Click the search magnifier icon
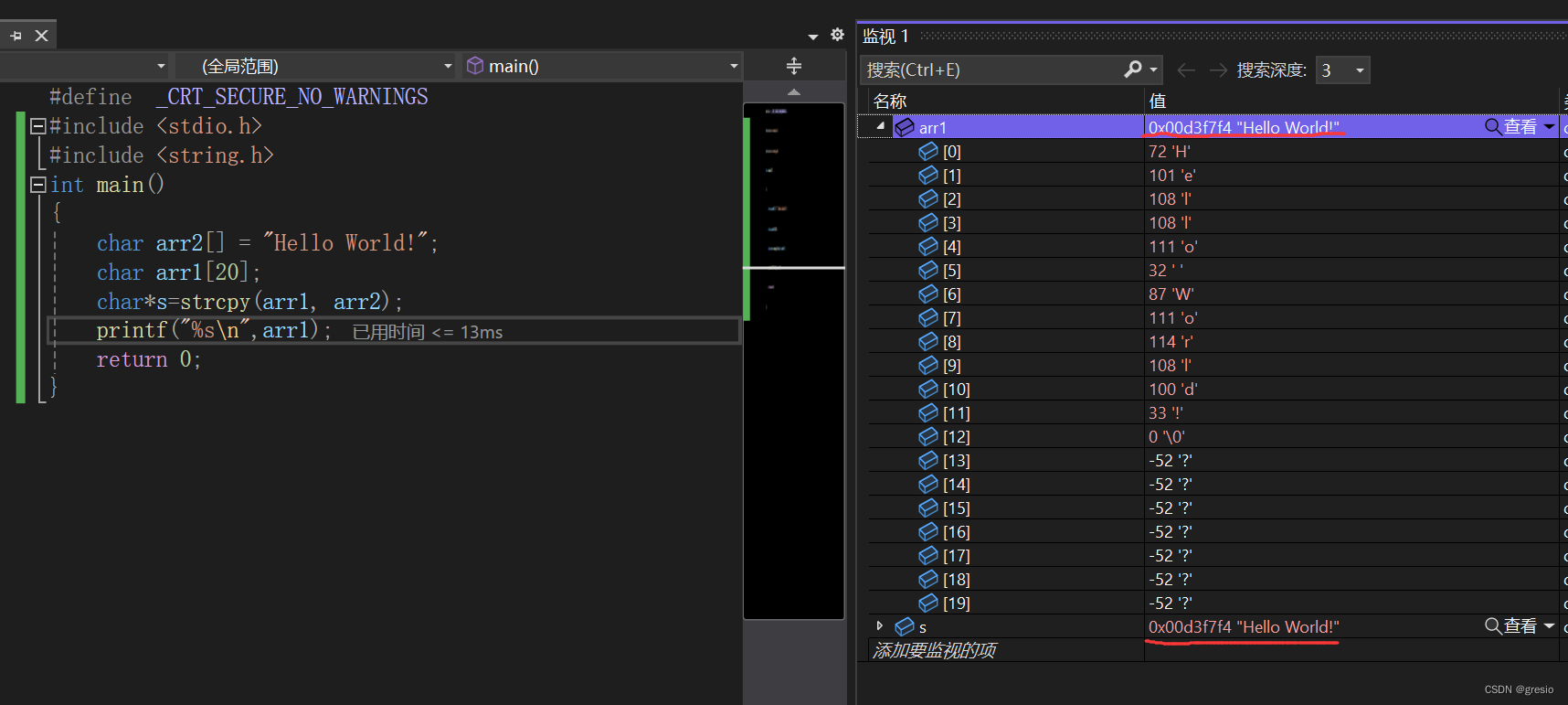1568x705 pixels. click(x=1133, y=69)
